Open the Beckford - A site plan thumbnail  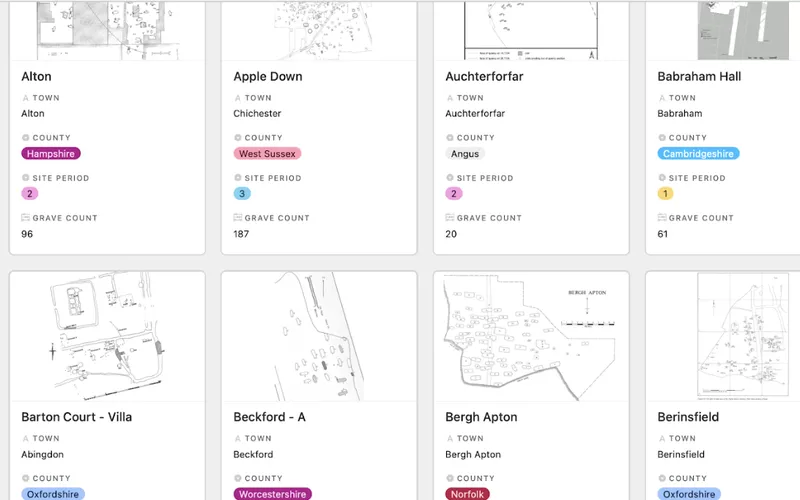(319, 336)
